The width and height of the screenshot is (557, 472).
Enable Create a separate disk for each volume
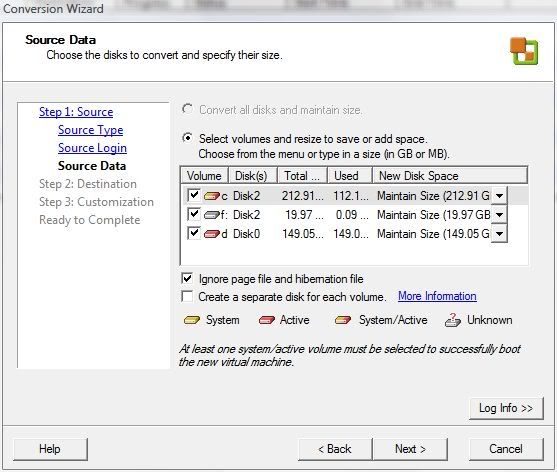point(187,296)
